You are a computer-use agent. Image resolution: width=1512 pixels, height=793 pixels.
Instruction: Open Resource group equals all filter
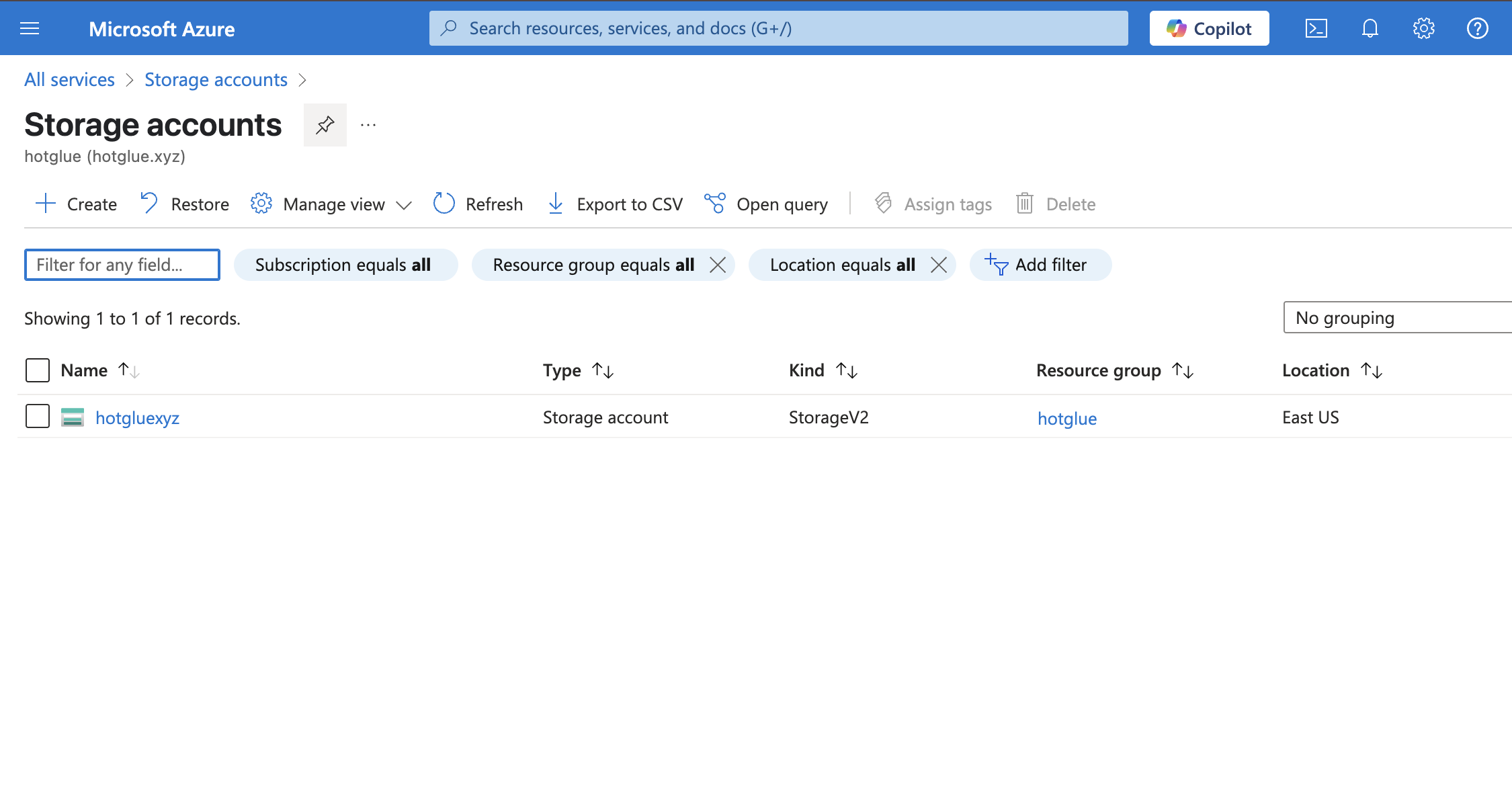pyautogui.click(x=593, y=265)
